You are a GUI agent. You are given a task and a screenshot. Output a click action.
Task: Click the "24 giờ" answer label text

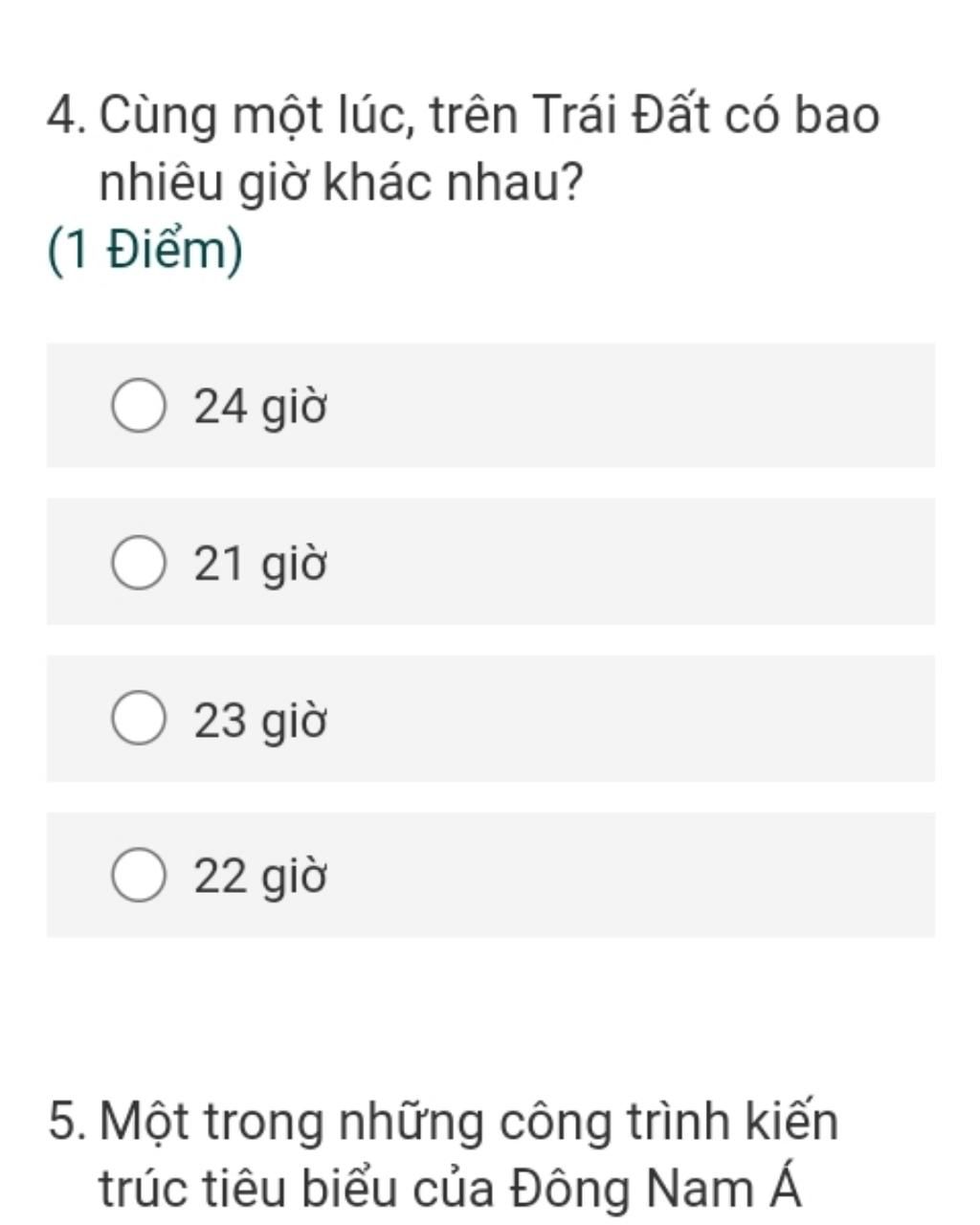click(x=260, y=408)
